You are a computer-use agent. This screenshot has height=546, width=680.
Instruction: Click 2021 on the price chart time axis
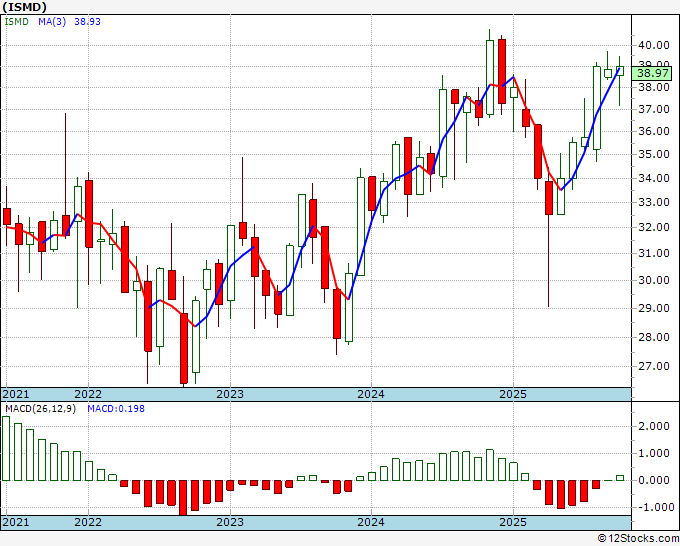(16, 394)
